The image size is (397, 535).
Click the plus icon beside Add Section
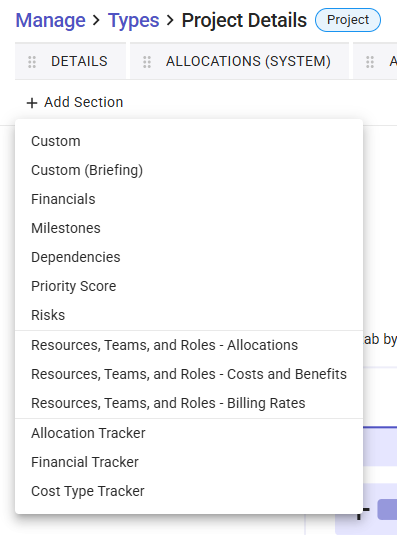[32, 103]
